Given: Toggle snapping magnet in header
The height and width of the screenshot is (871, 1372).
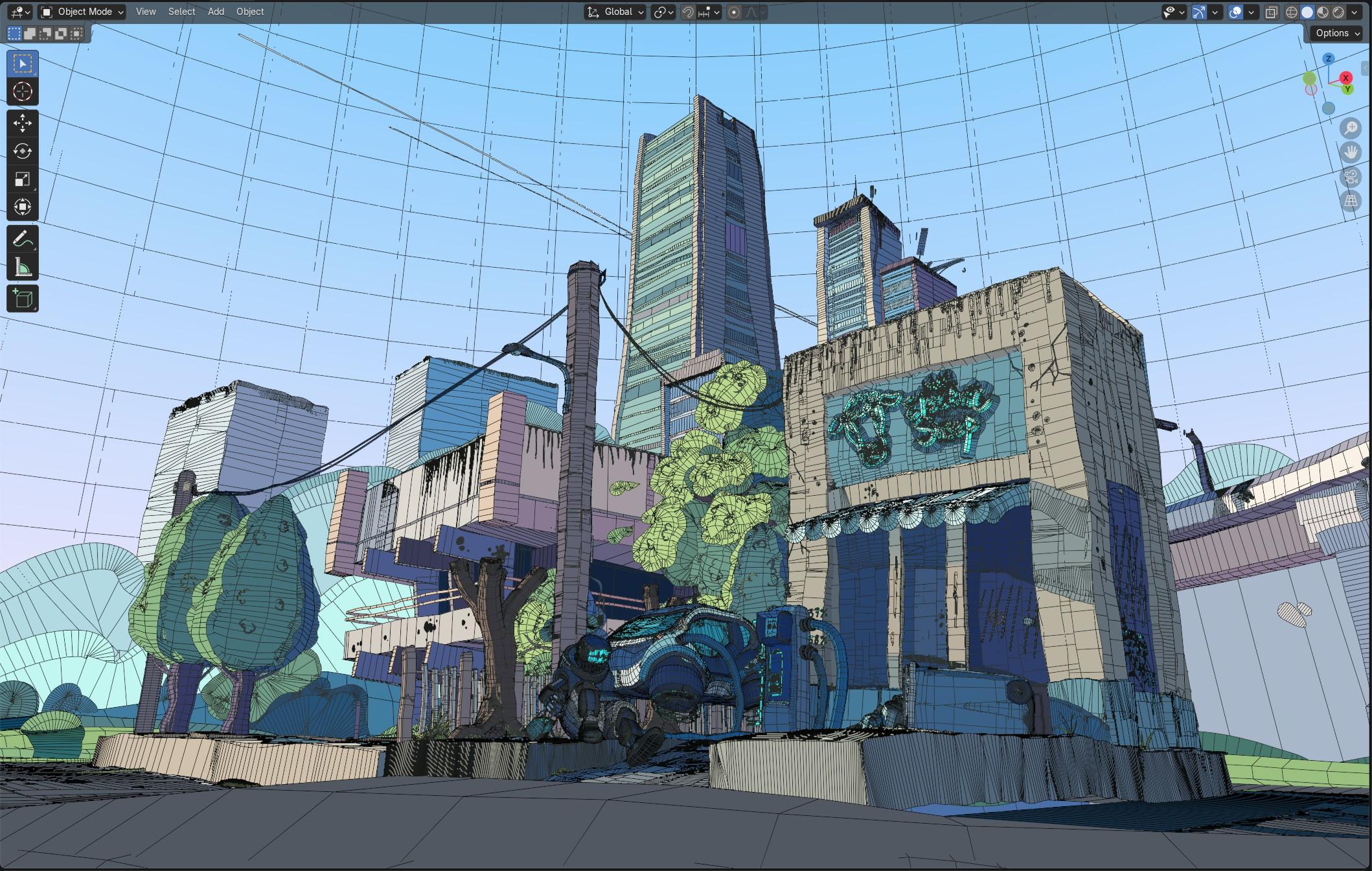Looking at the screenshot, I should (688, 12).
